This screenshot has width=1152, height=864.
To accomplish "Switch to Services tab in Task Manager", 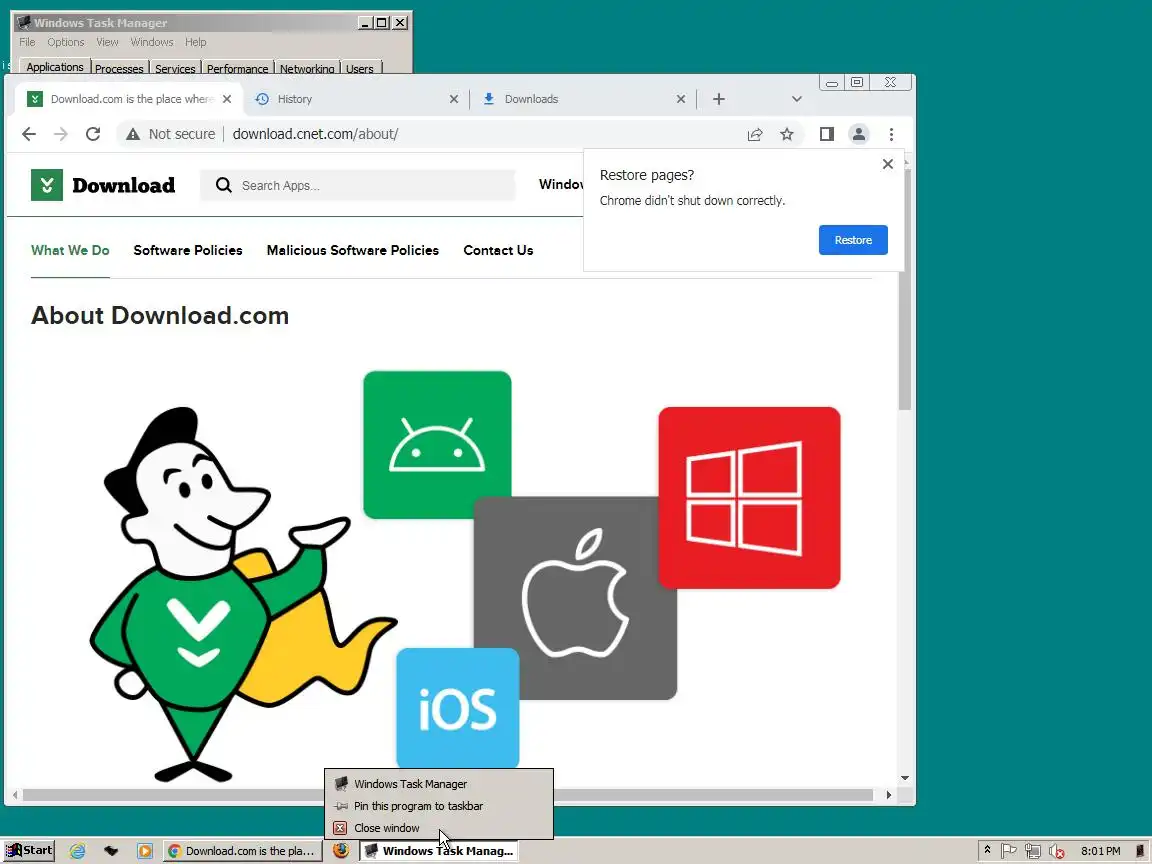I will [175, 68].
